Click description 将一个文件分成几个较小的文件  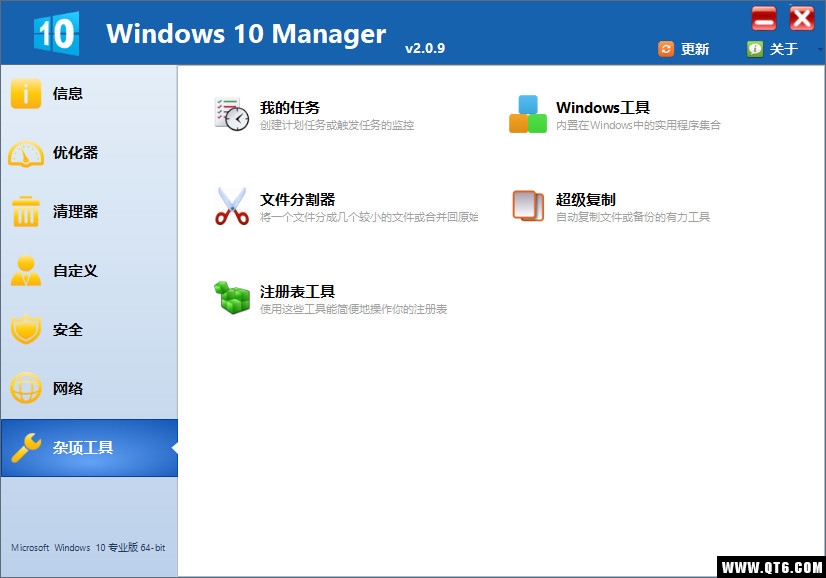click(x=369, y=217)
